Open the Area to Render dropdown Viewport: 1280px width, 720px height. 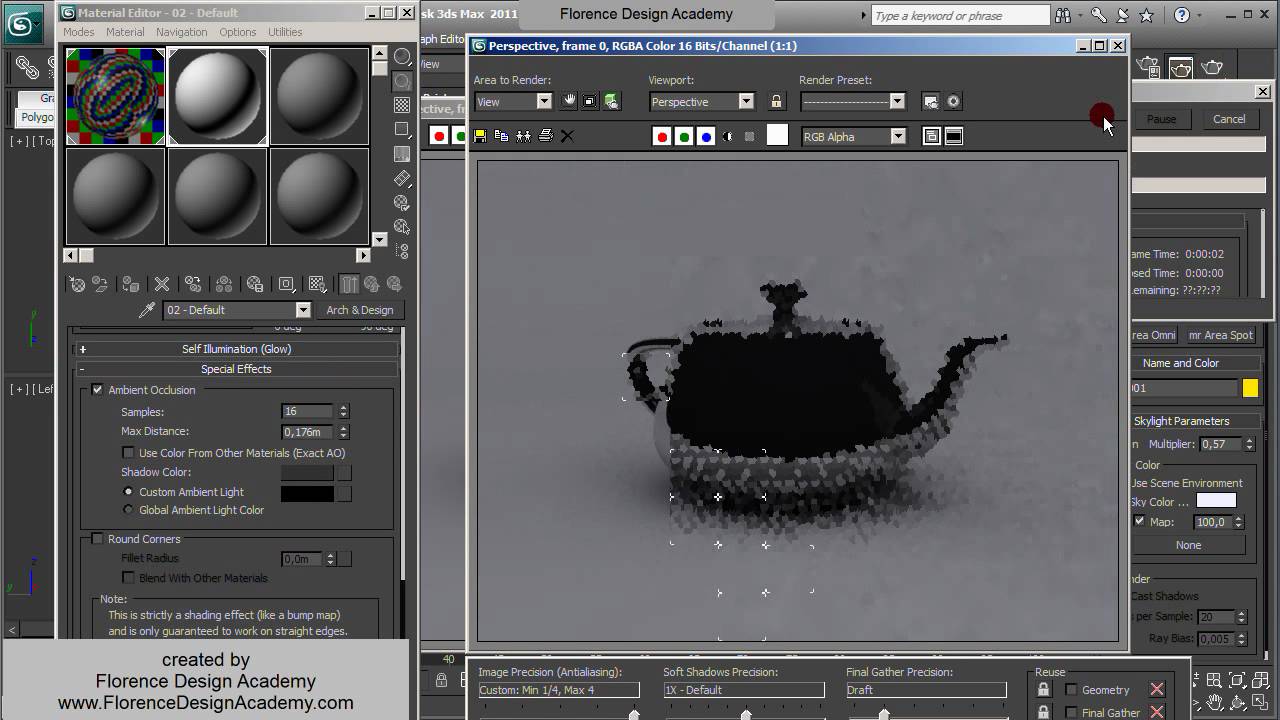tap(543, 101)
